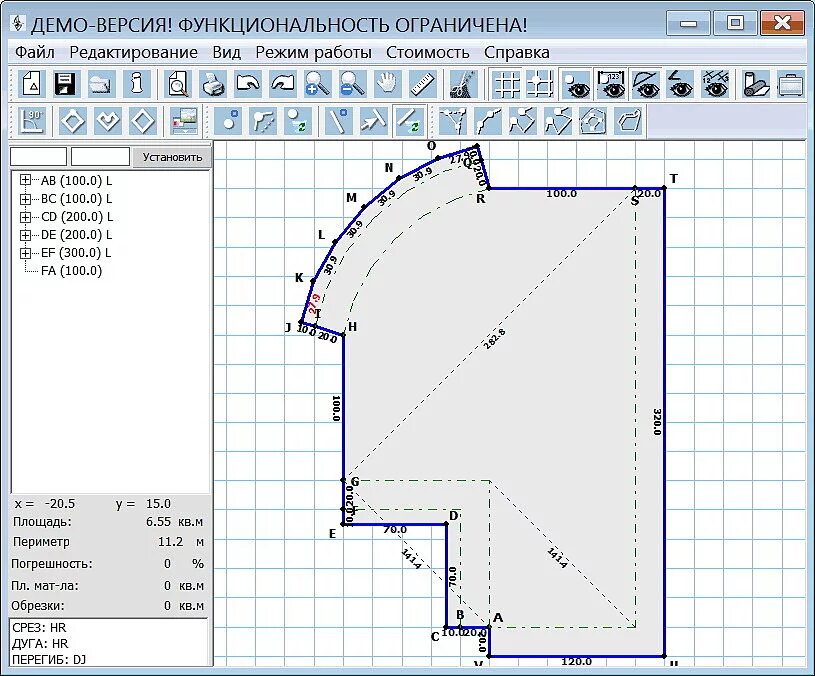Select the hand pan tool
The height and width of the screenshot is (676, 815).
tap(387, 83)
